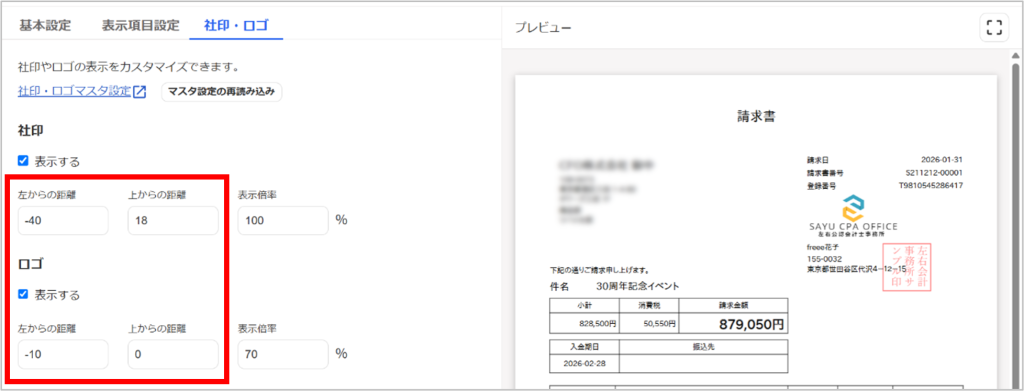Click the red company seal stamp in preview
This screenshot has height=391, width=1024.
pyautogui.click(x=906, y=266)
